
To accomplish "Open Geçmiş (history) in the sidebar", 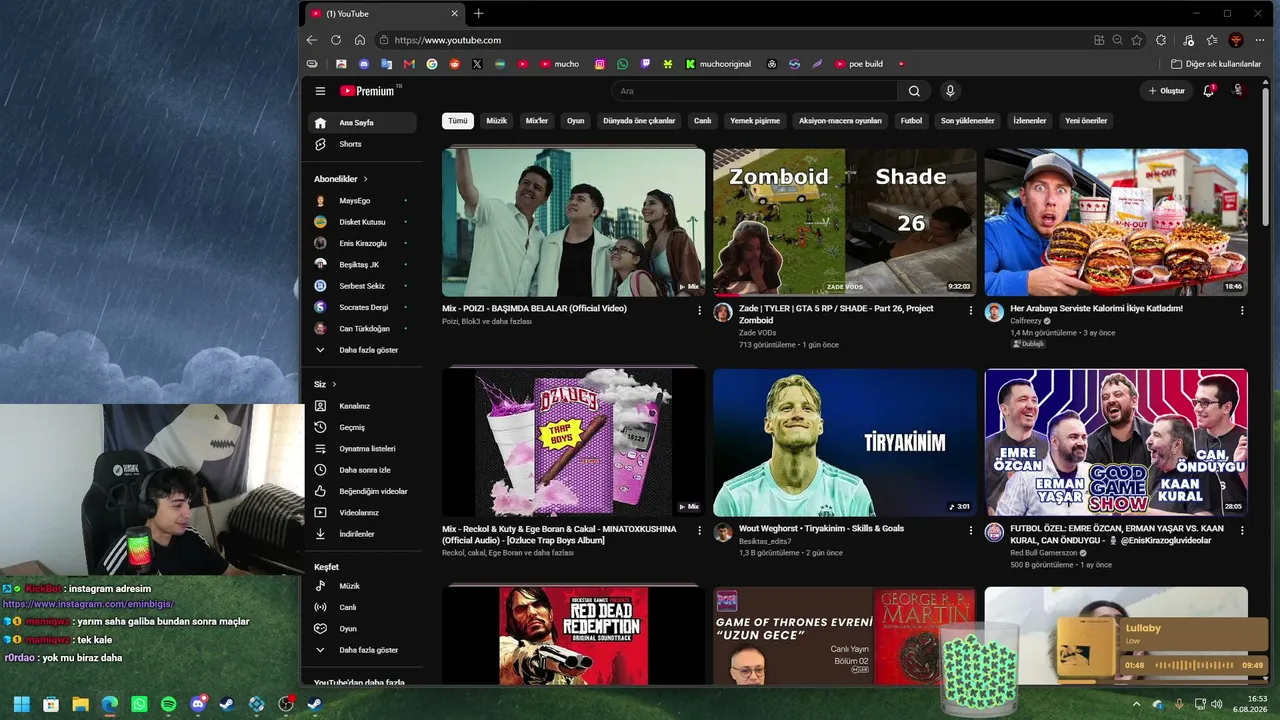I will [x=363, y=427].
